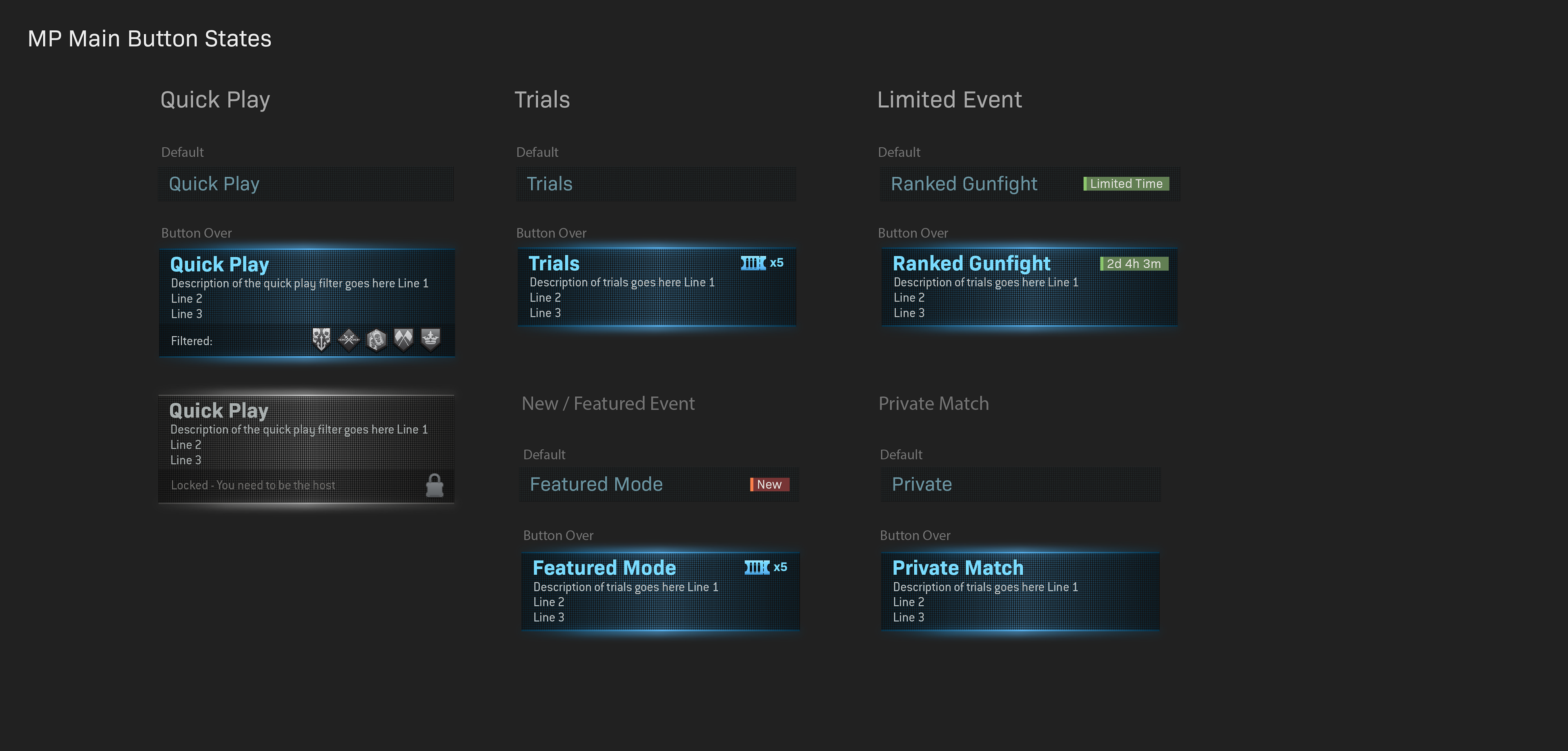The width and height of the screenshot is (1568, 751).
Task: Click the locked gray Quick Play title
Action: (x=218, y=411)
